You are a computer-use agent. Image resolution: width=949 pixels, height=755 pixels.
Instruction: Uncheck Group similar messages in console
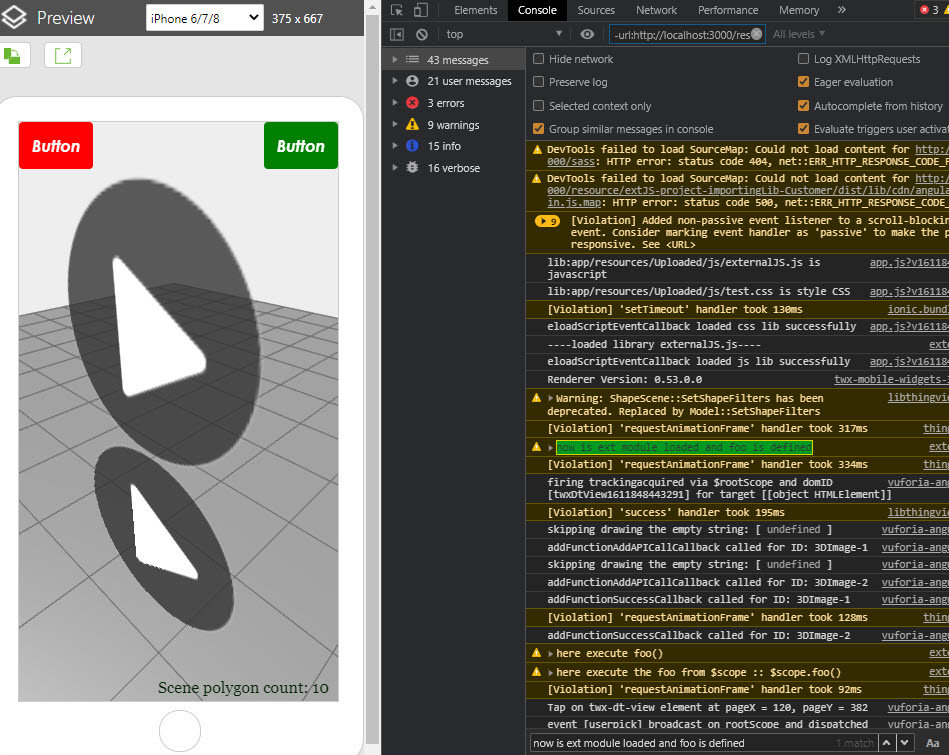(540, 128)
